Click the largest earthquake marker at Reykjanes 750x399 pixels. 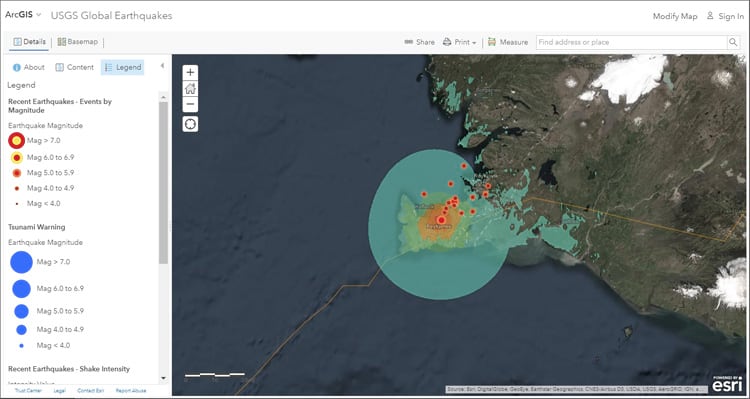click(x=441, y=220)
